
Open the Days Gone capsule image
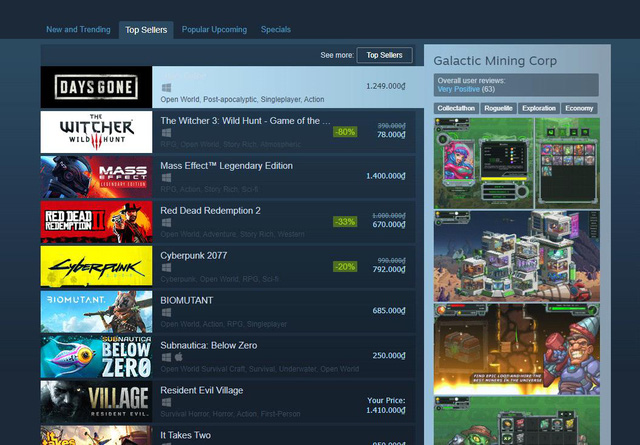click(96, 87)
